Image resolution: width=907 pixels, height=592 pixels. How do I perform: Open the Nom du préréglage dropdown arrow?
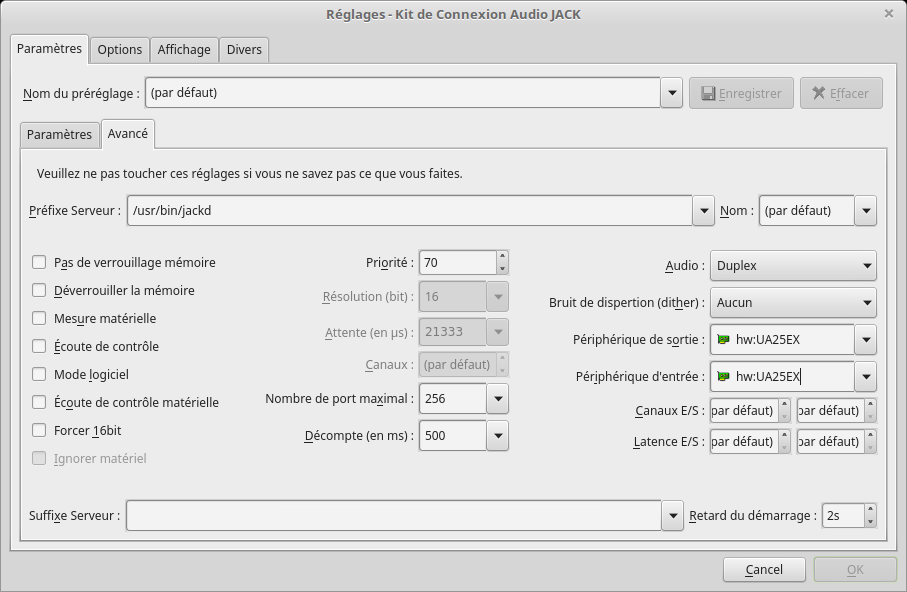[x=672, y=93]
